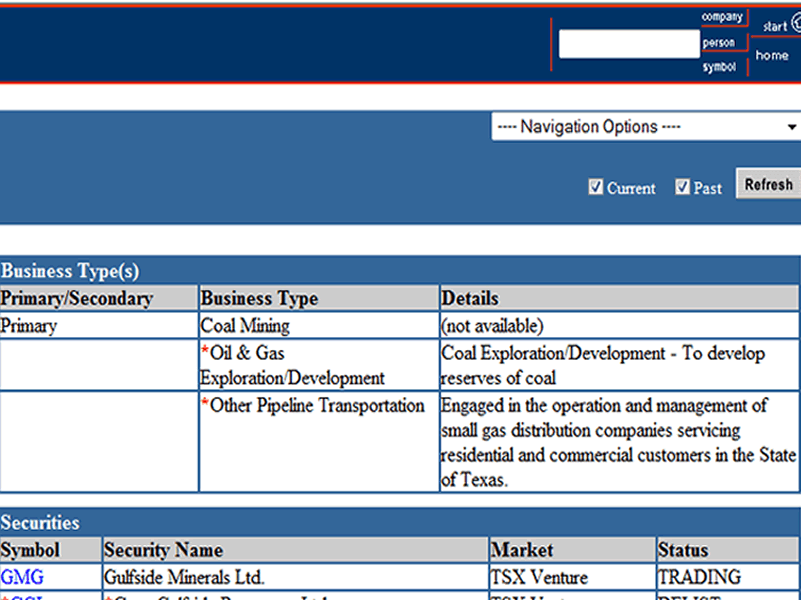Click the search input field in header

[629, 44]
